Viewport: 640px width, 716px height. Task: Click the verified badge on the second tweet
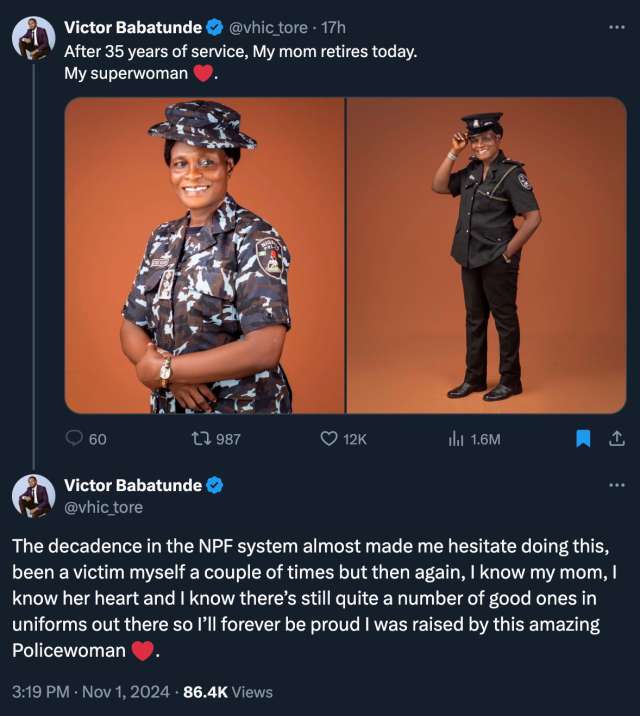[216, 486]
